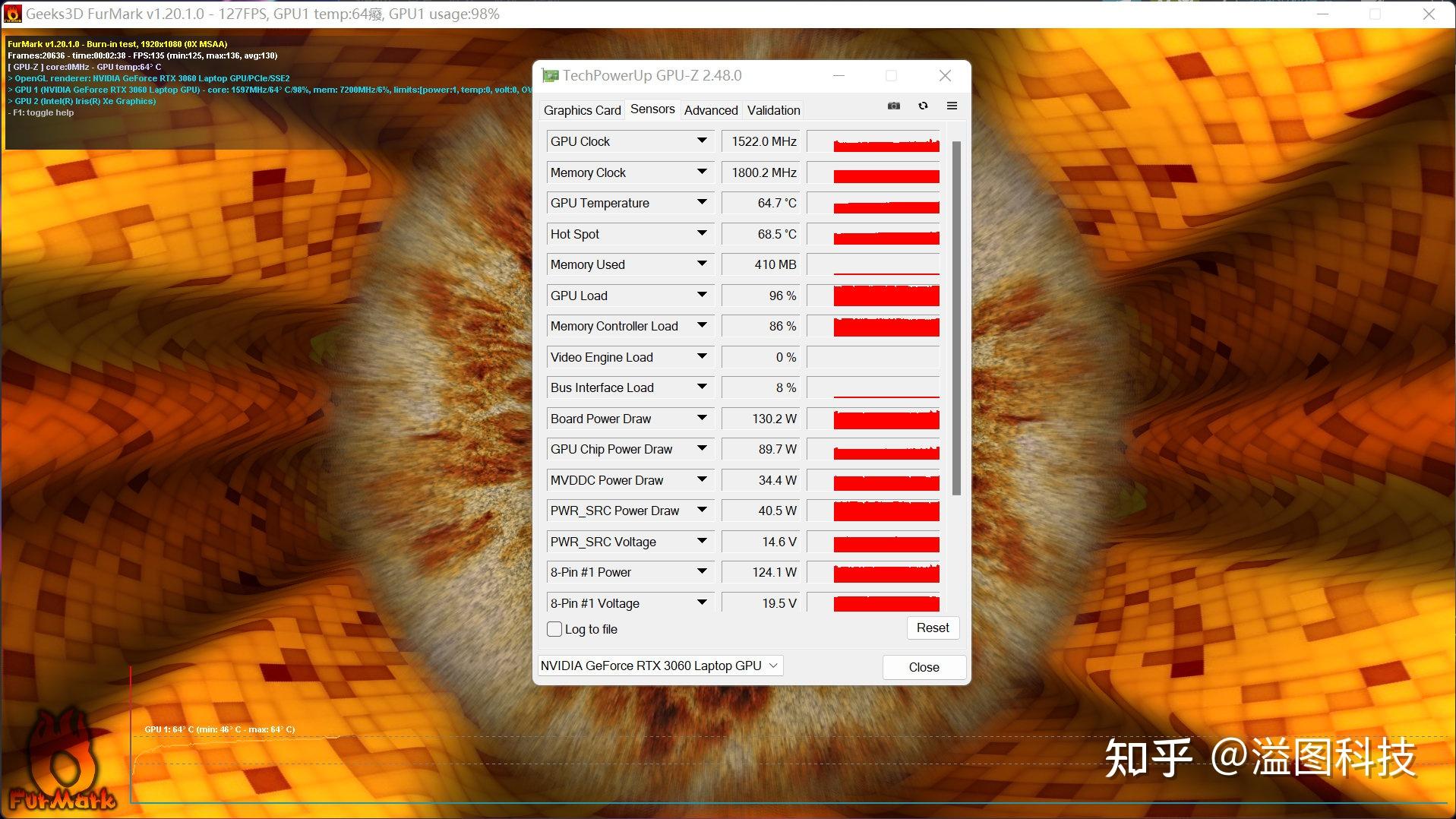Open the MVDDC Power Draw dropdown
This screenshot has width=1456, height=819.
702,479
